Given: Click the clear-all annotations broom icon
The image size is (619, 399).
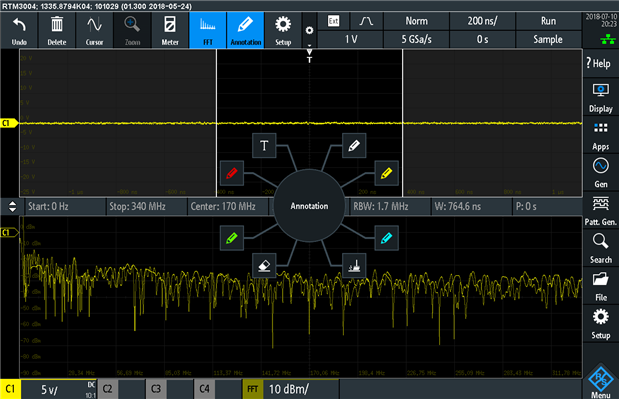Looking at the screenshot, I should coord(354,266).
